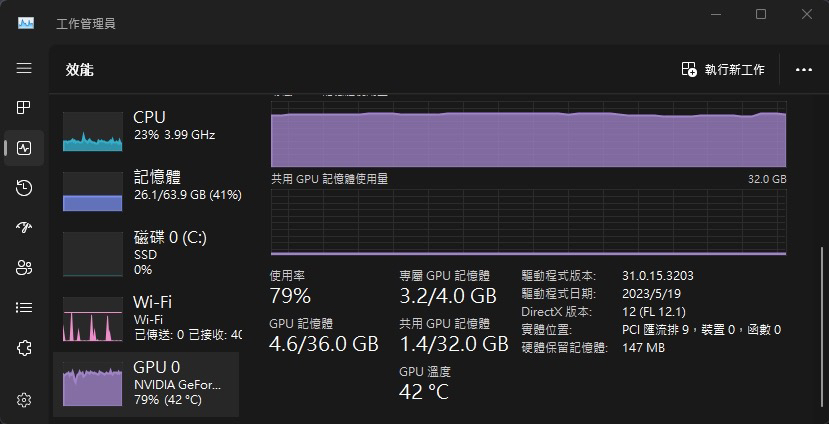Select the Wi-Fi performance item

click(x=150, y=316)
